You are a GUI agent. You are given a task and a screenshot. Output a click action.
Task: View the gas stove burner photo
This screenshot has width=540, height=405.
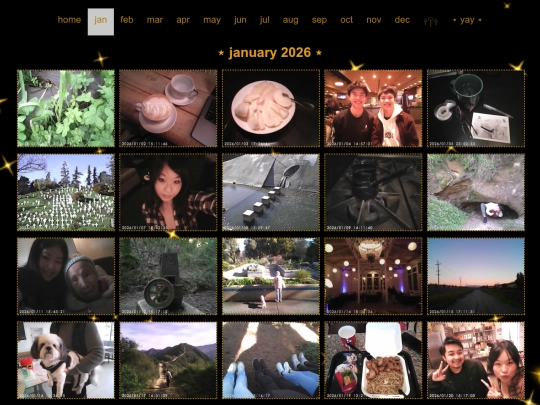point(373,192)
